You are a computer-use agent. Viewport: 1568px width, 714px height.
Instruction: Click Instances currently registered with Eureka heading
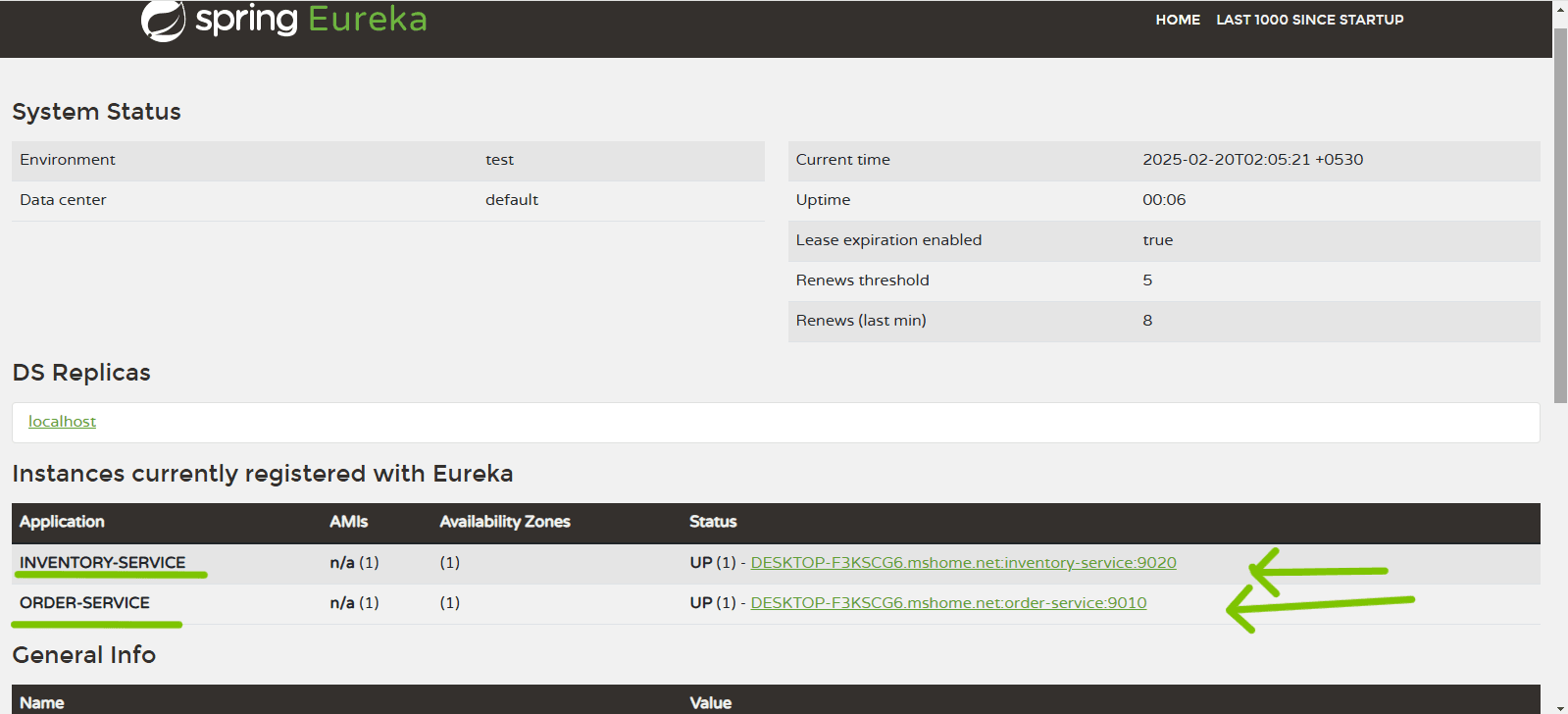pyautogui.click(x=263, y=474)
